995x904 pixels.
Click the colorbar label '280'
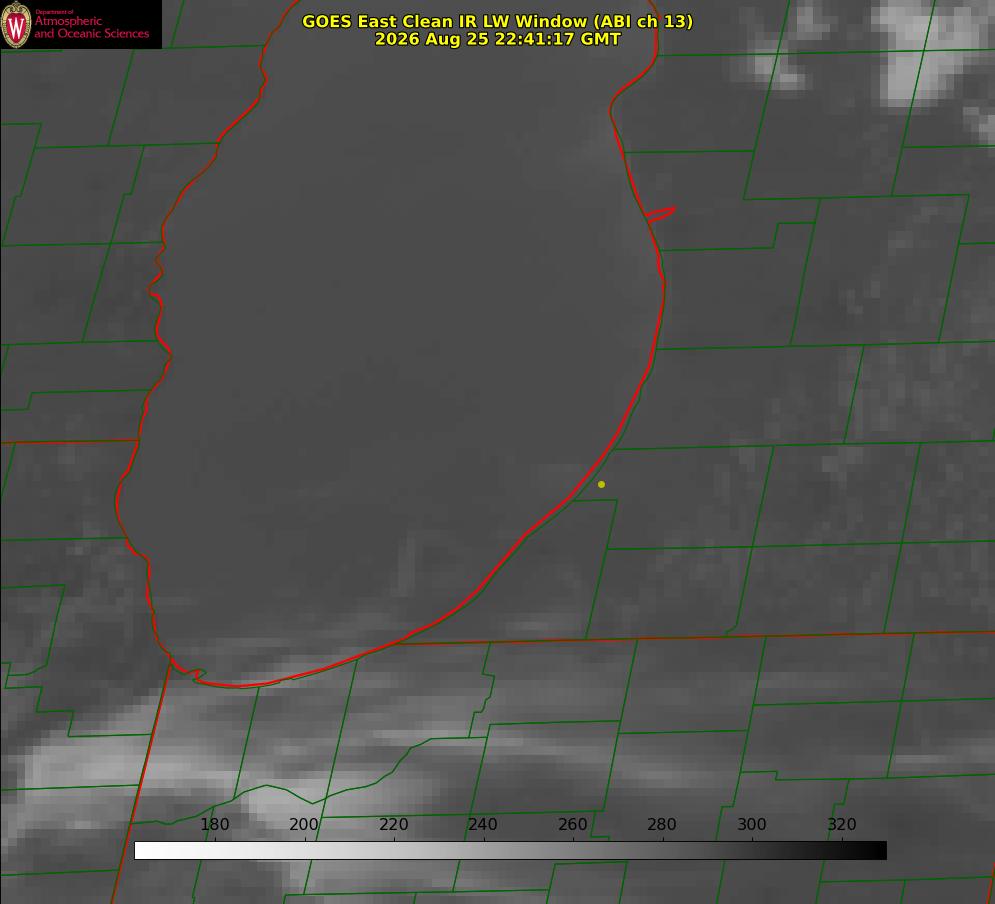click(x=662, y=824)
